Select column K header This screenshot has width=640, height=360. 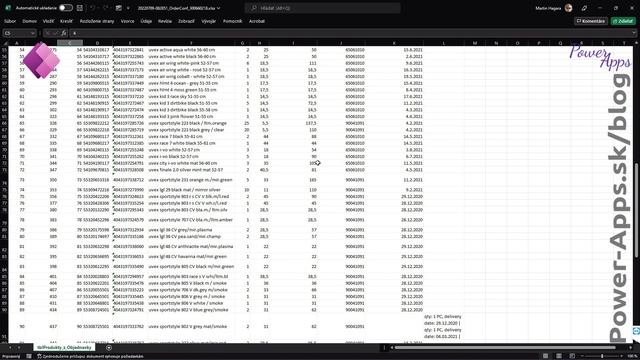[x=394, y=43]
